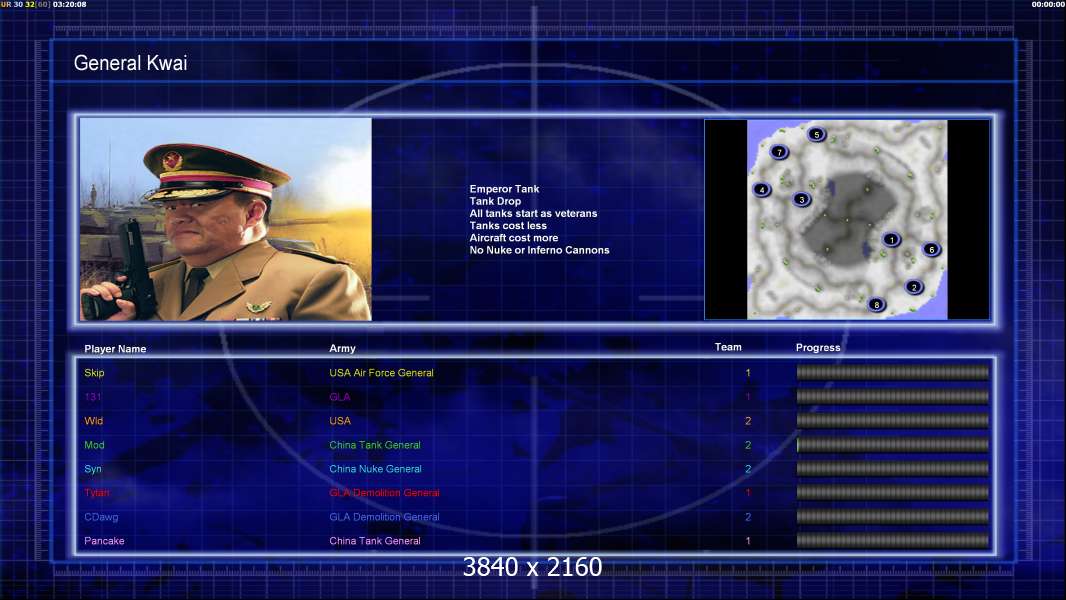1066x600 pixels.
Task: Click Tytan's loading progress bar
Action: [893, 493]
